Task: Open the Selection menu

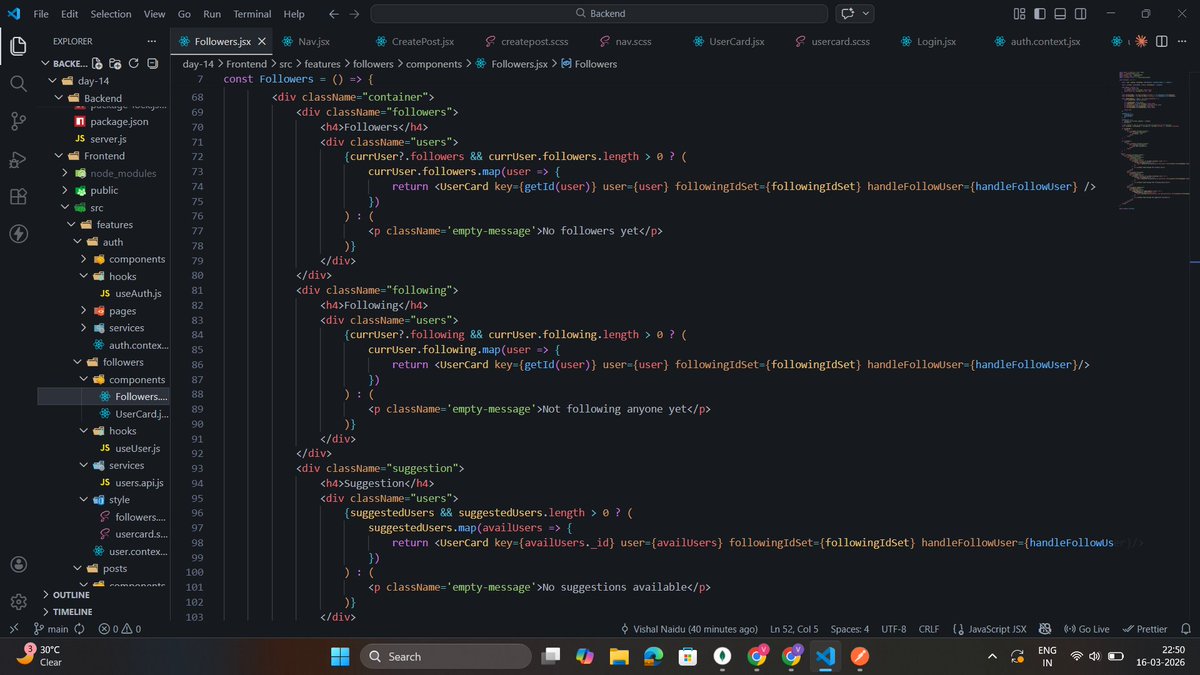Action: click(110, 14)
